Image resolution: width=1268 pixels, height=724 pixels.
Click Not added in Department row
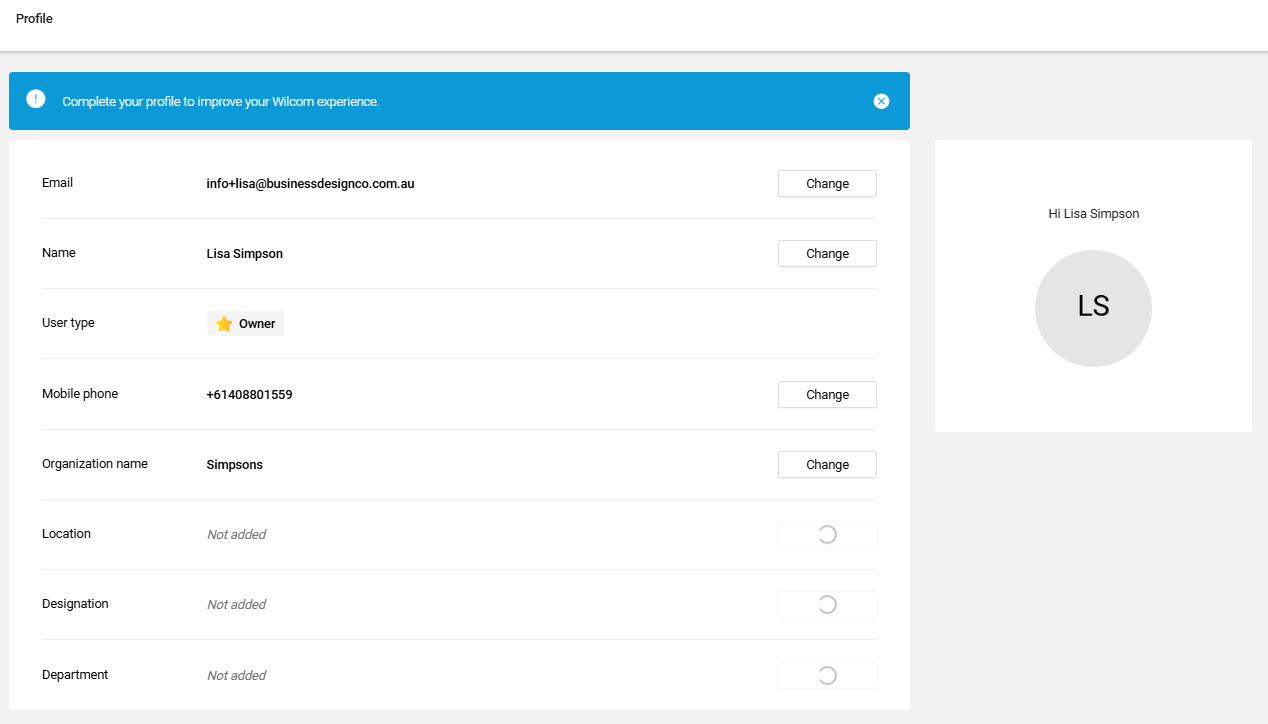[236, 676]
